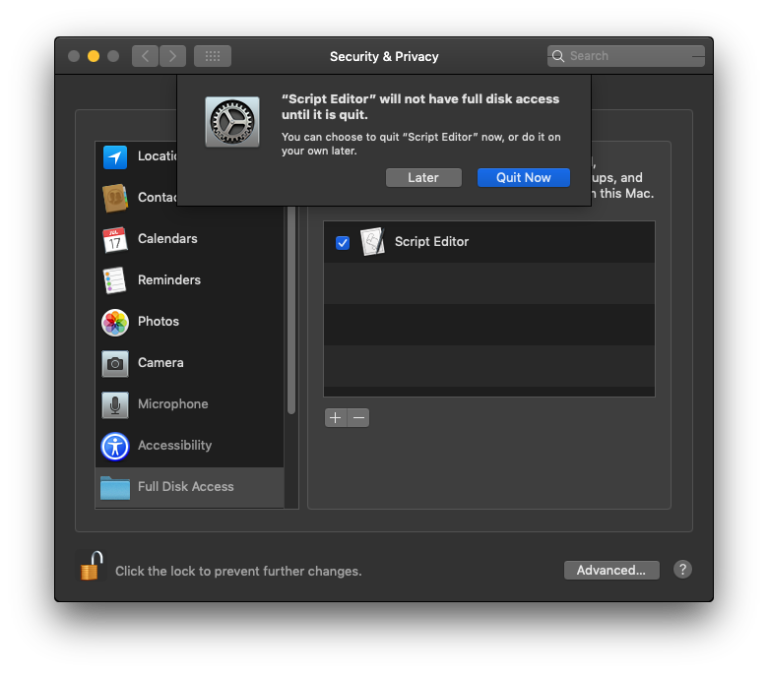Open the Calendars icon in sidebar
The height and width of the screenshot is (674, 768).
pyautogui.click(x=115, y=240)
